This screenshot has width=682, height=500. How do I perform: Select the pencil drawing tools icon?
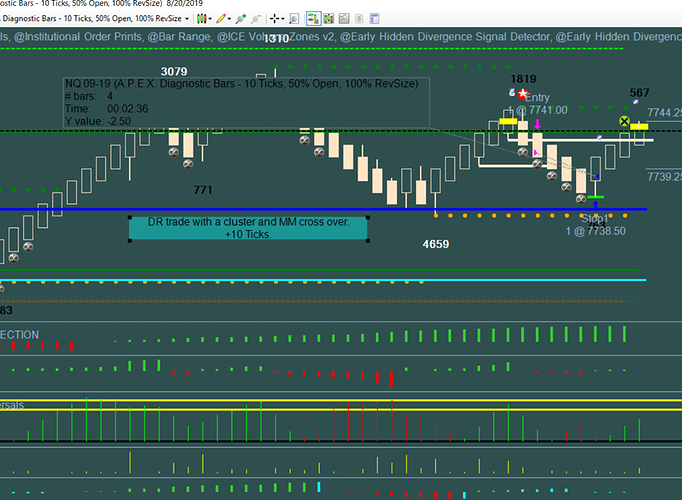[x=221, y=19]
